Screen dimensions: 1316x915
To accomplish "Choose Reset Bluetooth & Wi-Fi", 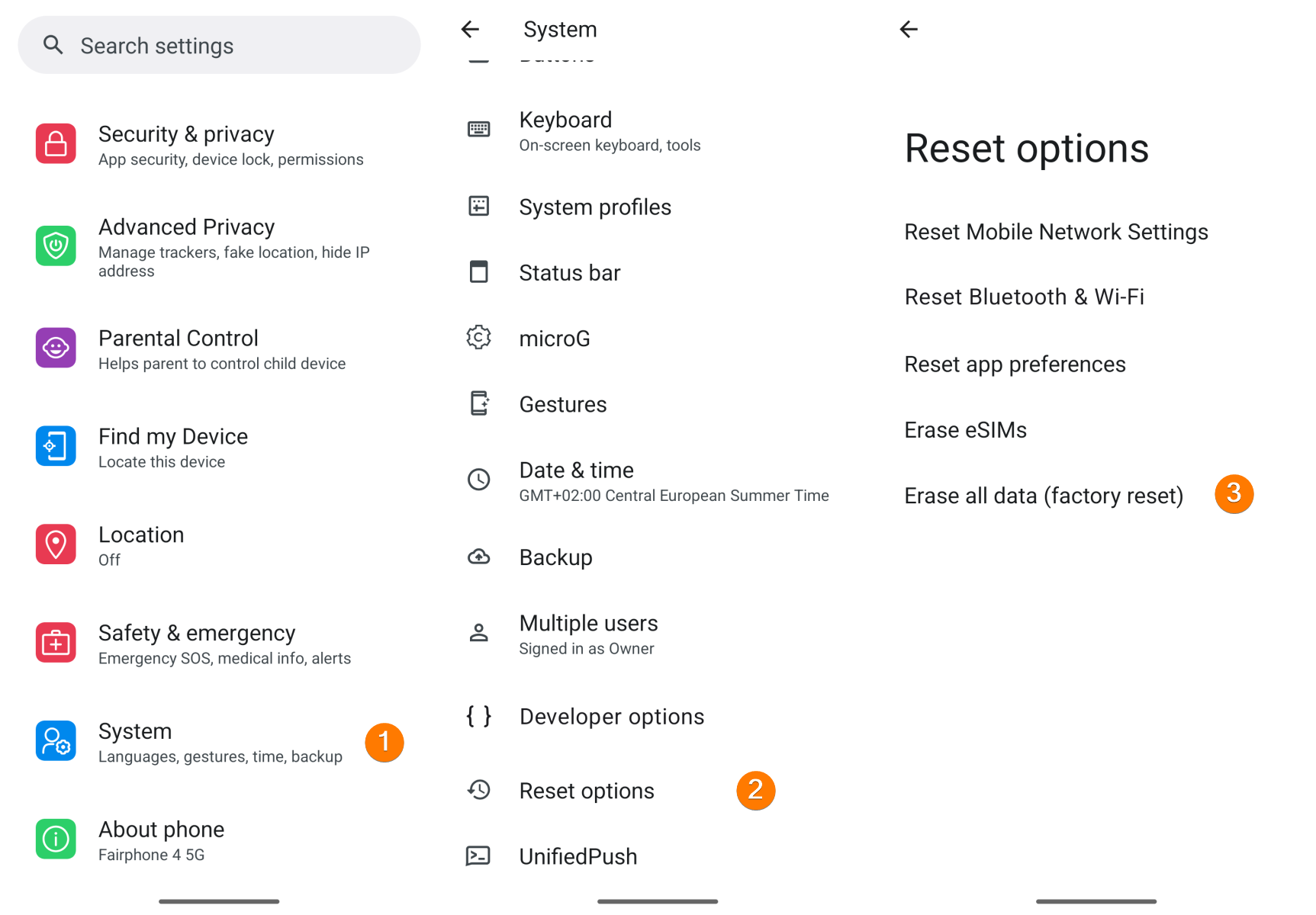I will [1024, 297].
